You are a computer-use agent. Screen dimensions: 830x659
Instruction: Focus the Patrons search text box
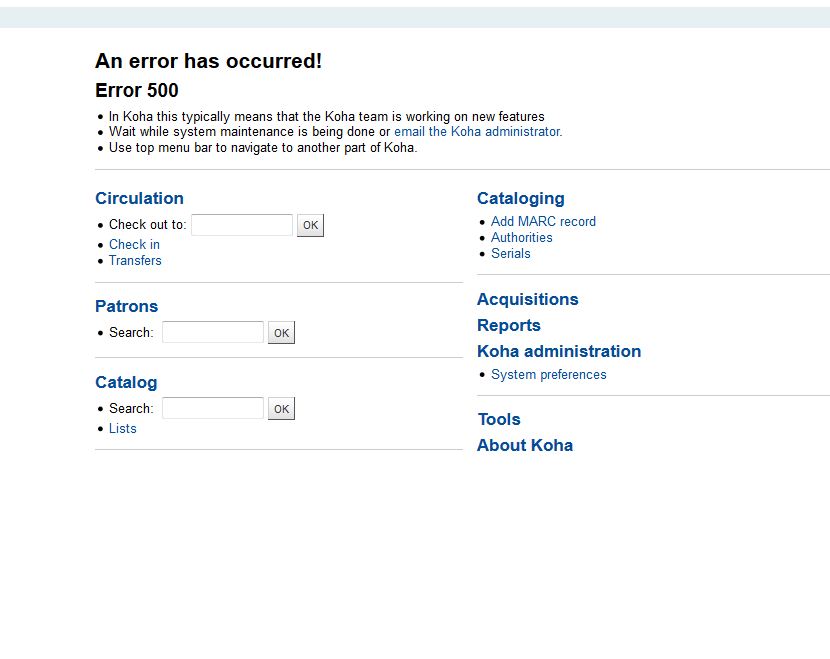click(212, 333)
